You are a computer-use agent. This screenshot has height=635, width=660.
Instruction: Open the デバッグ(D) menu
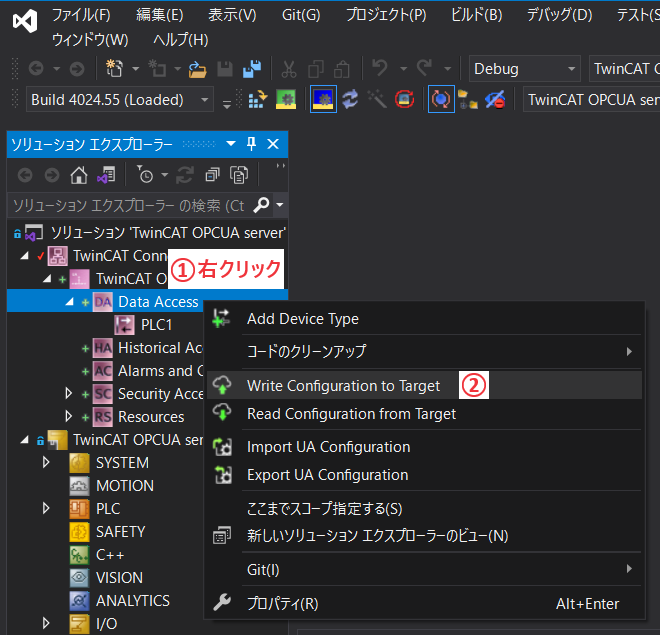coord(559,15)
